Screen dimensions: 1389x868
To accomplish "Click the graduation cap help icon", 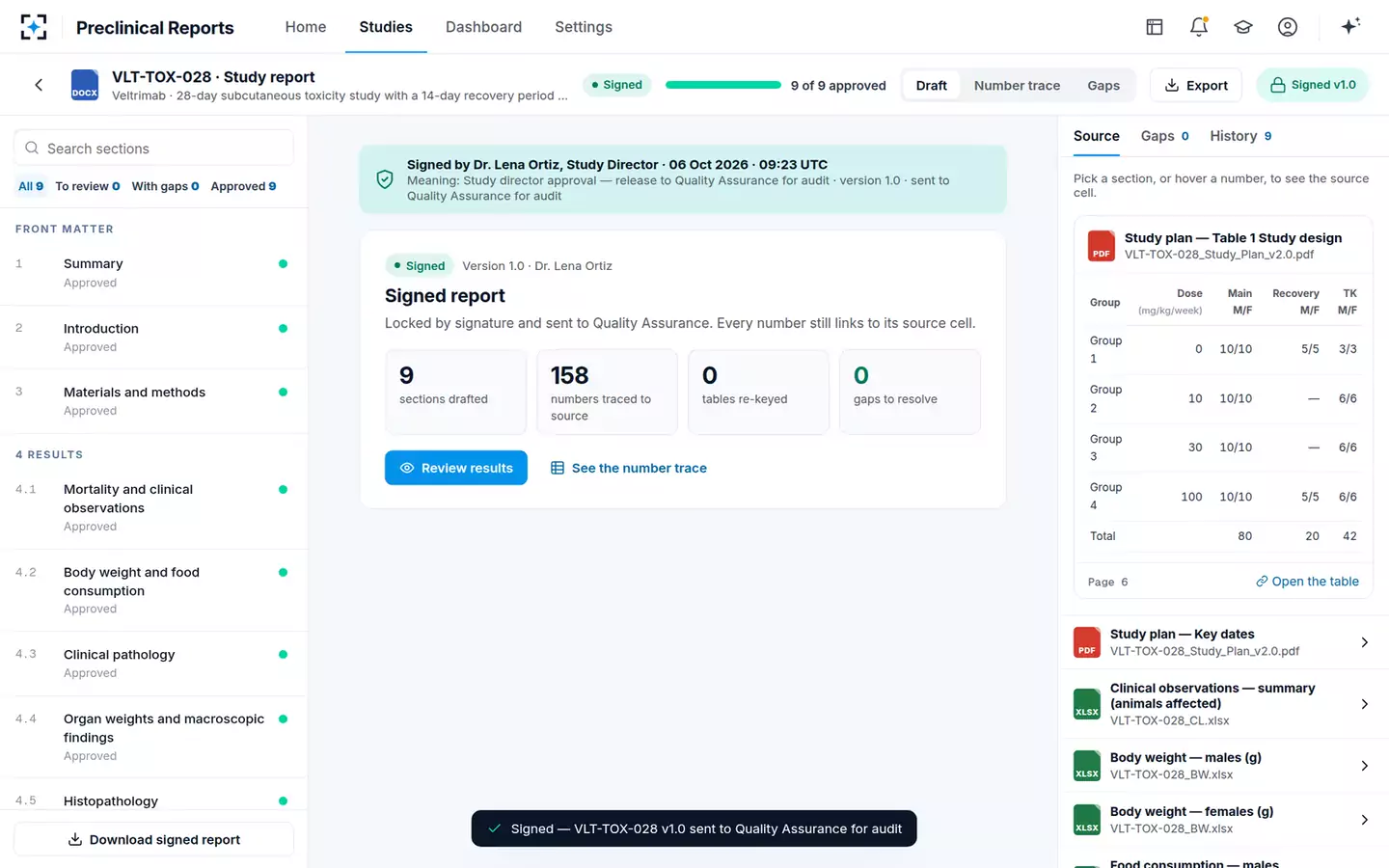I will 1243,27.
